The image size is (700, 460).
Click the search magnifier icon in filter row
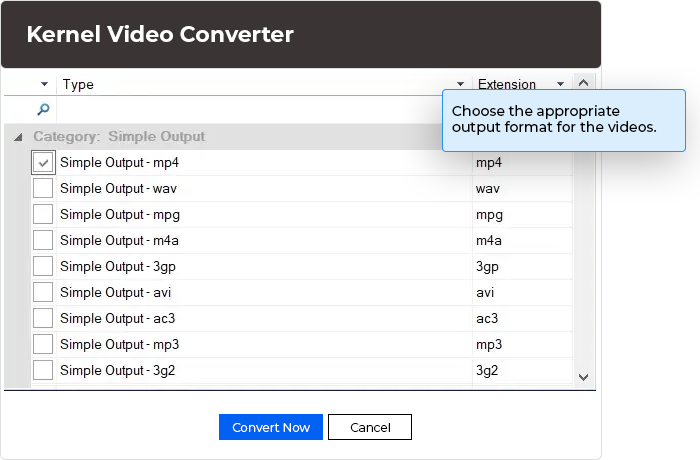(43, 109)
